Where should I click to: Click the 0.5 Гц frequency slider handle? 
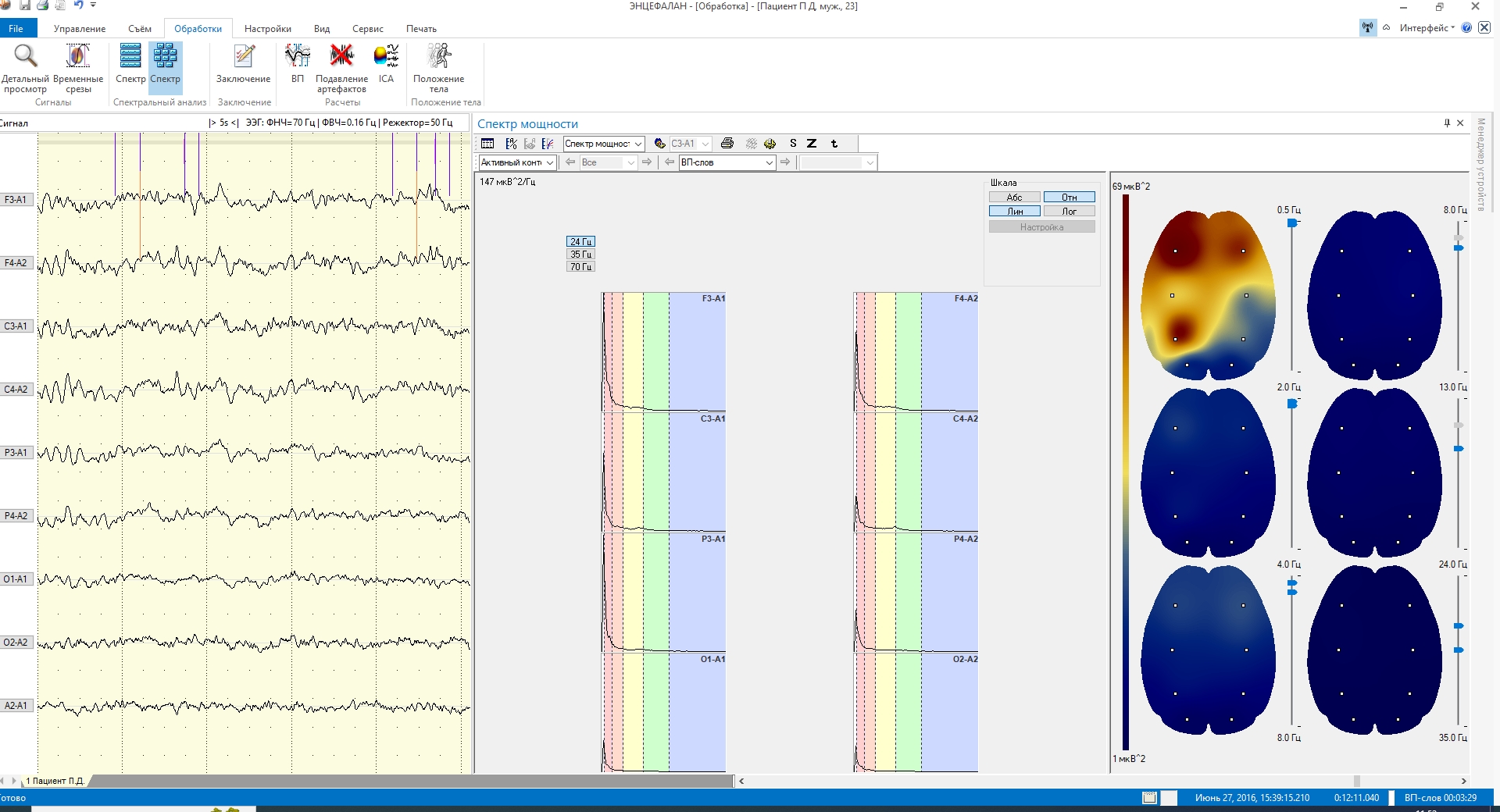1292,223
